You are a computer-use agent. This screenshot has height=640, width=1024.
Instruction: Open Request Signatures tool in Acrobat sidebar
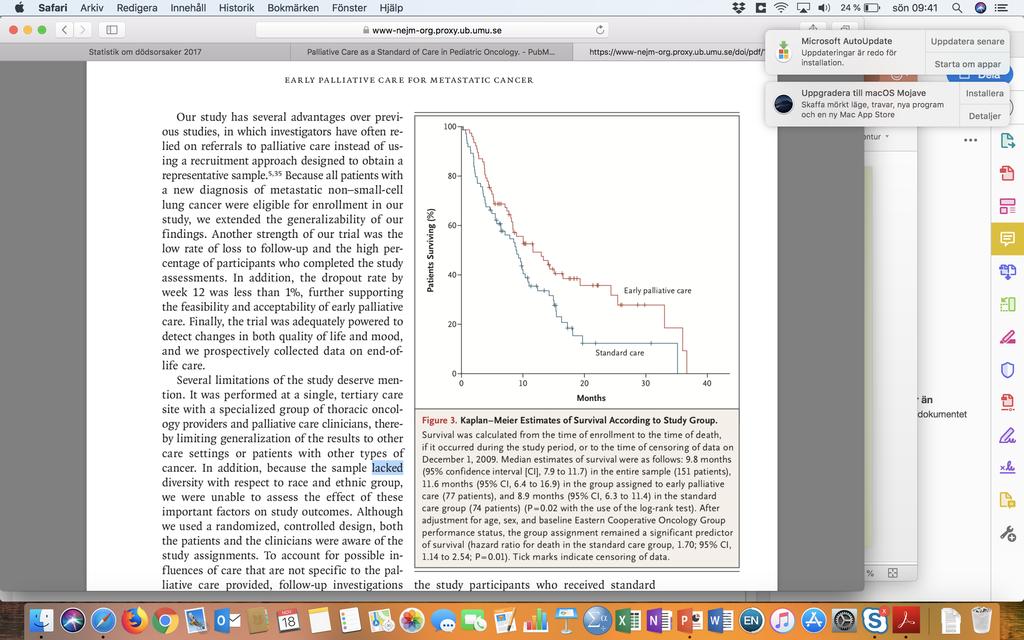(1007, 468)
